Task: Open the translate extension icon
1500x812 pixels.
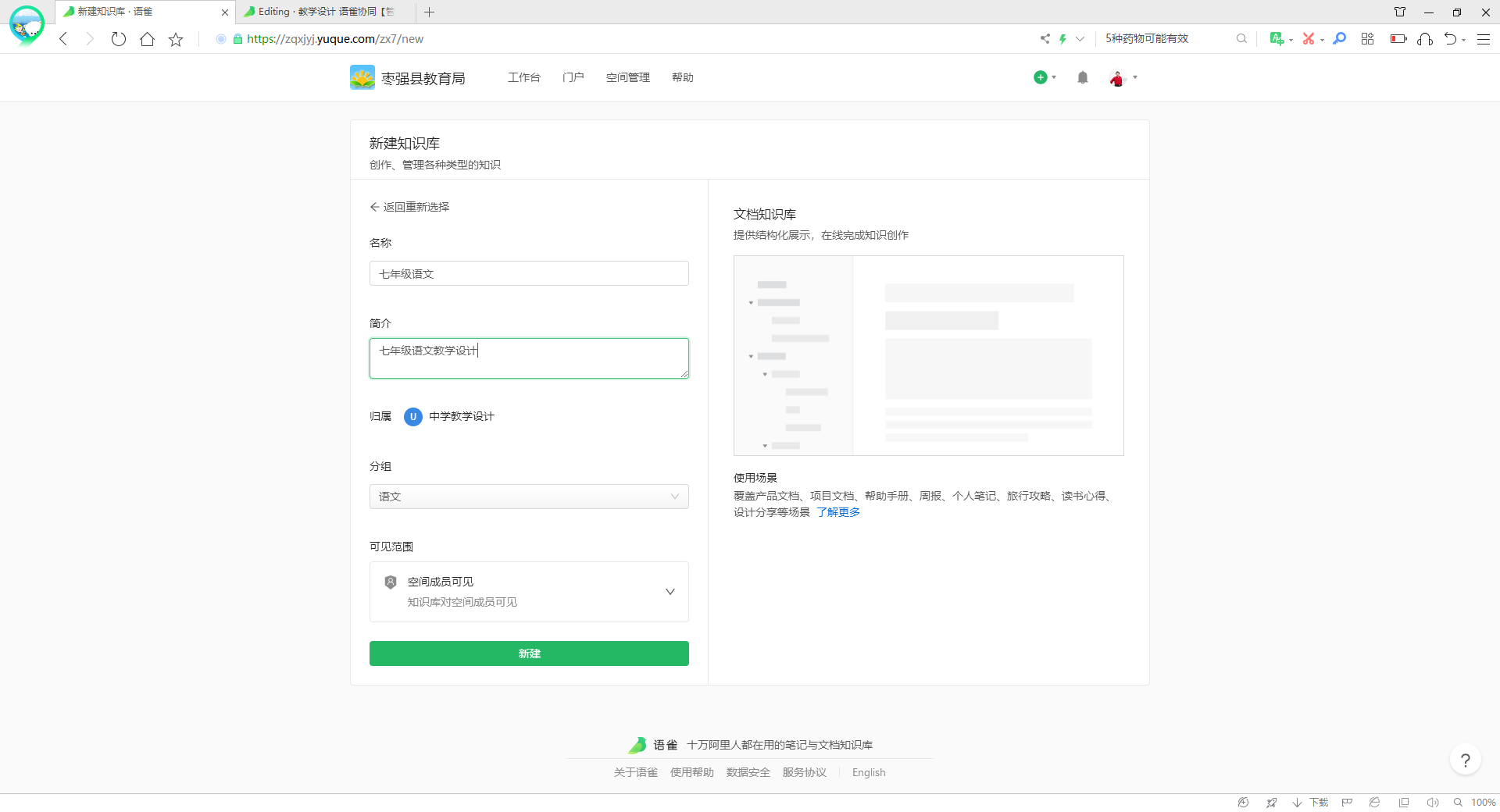Action: [x=1277, y=38]
